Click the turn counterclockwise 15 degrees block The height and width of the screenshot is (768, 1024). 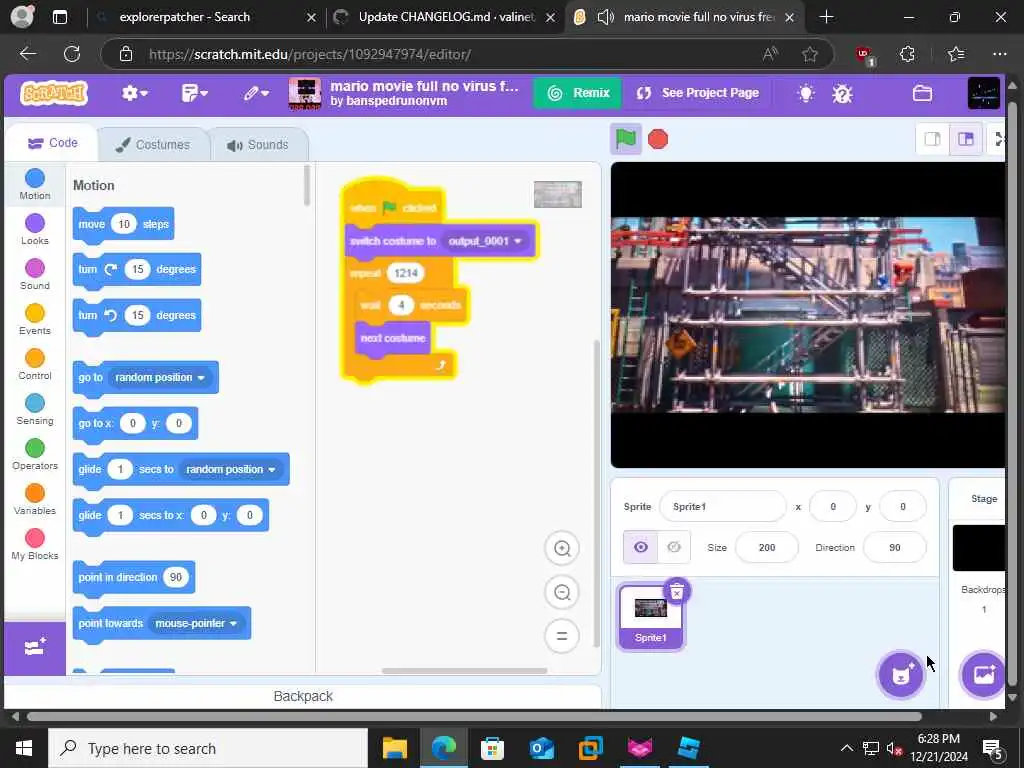(x=136, y=315)
